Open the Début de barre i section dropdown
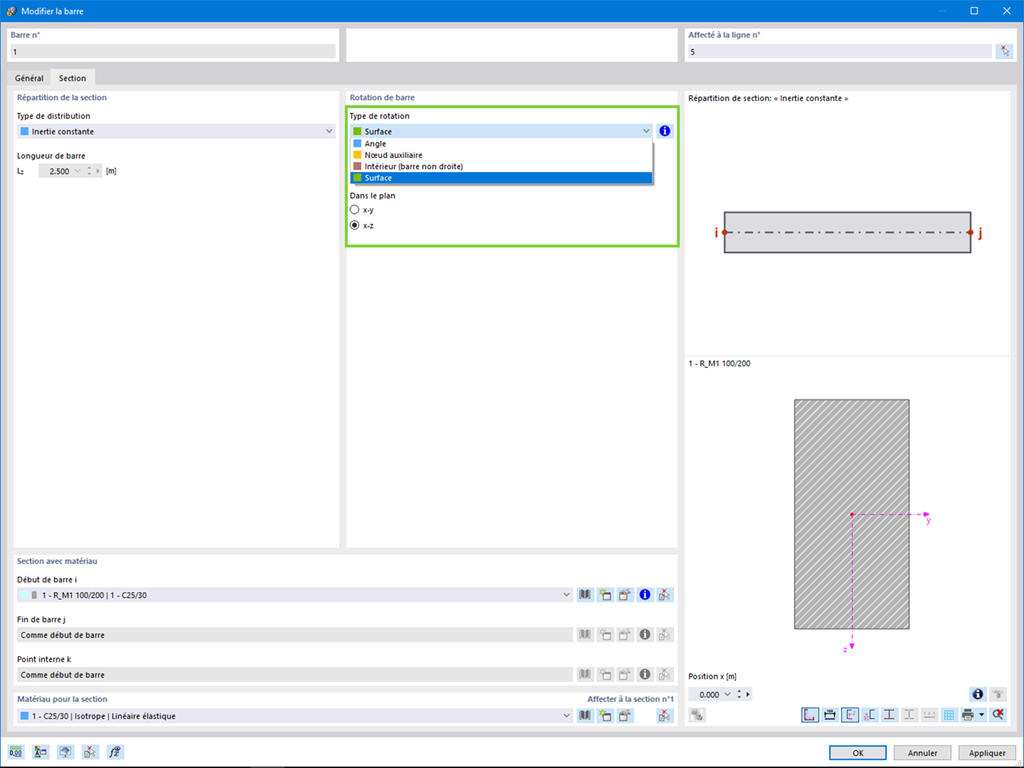This screenshot has height=768, width=1024. (x=566, y=595)
